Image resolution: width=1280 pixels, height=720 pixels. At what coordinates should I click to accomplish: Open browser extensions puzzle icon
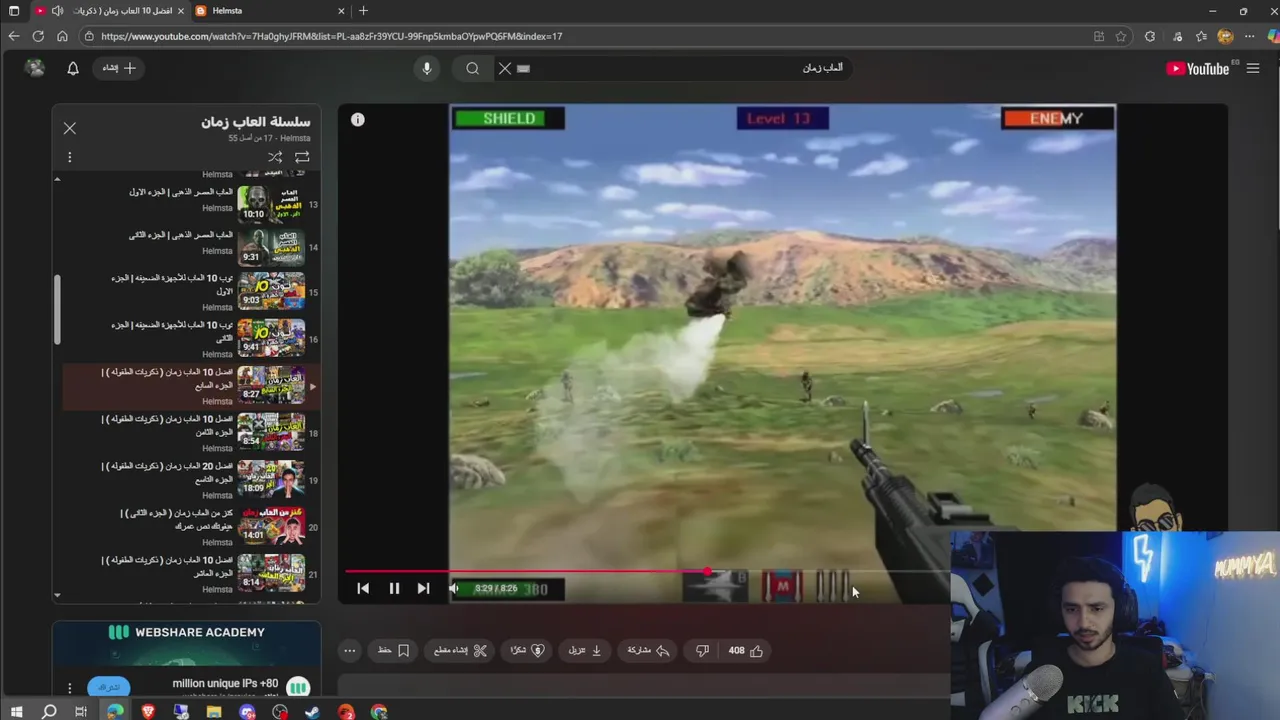click(1150, 36)
